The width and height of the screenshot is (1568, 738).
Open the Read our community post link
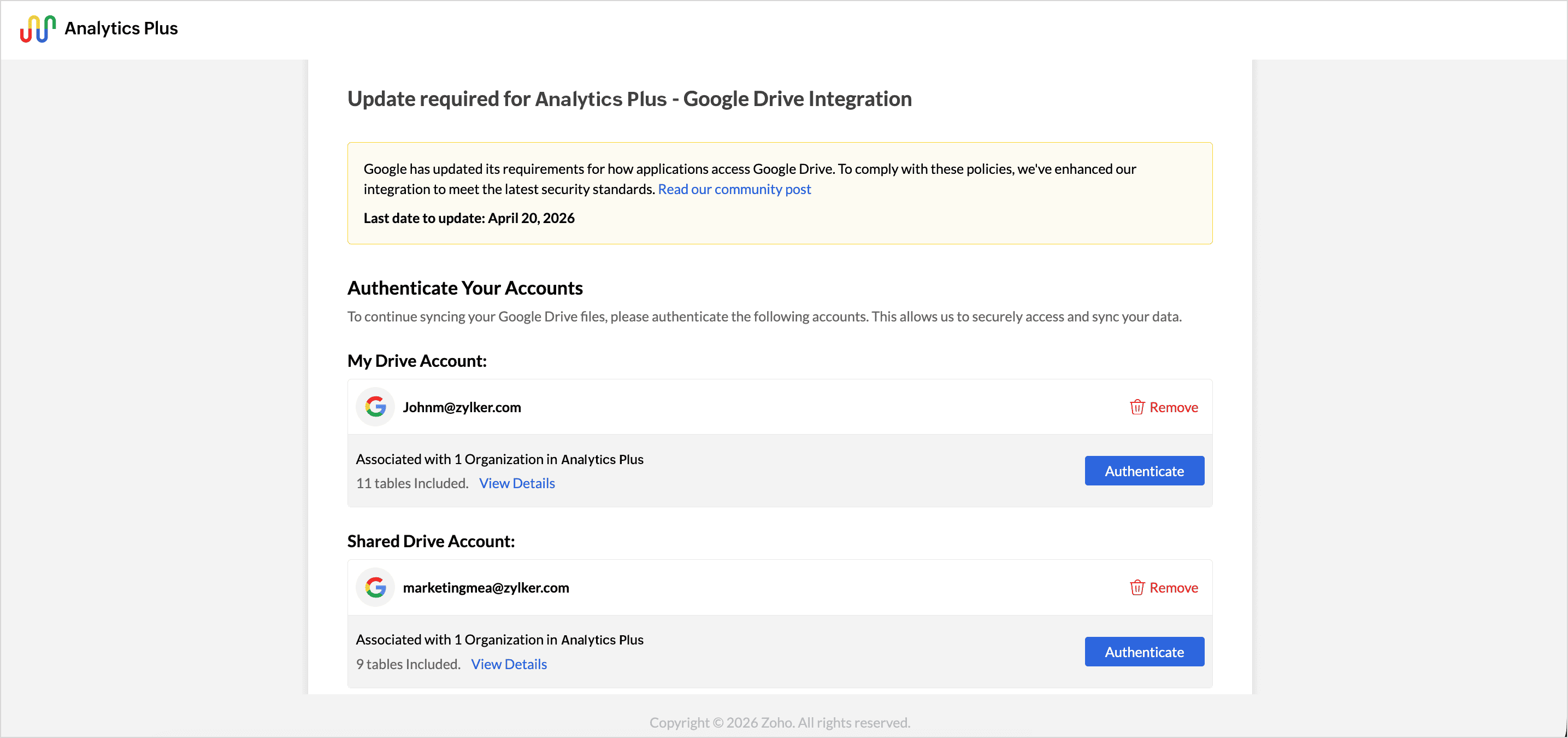tap(734, 189)
